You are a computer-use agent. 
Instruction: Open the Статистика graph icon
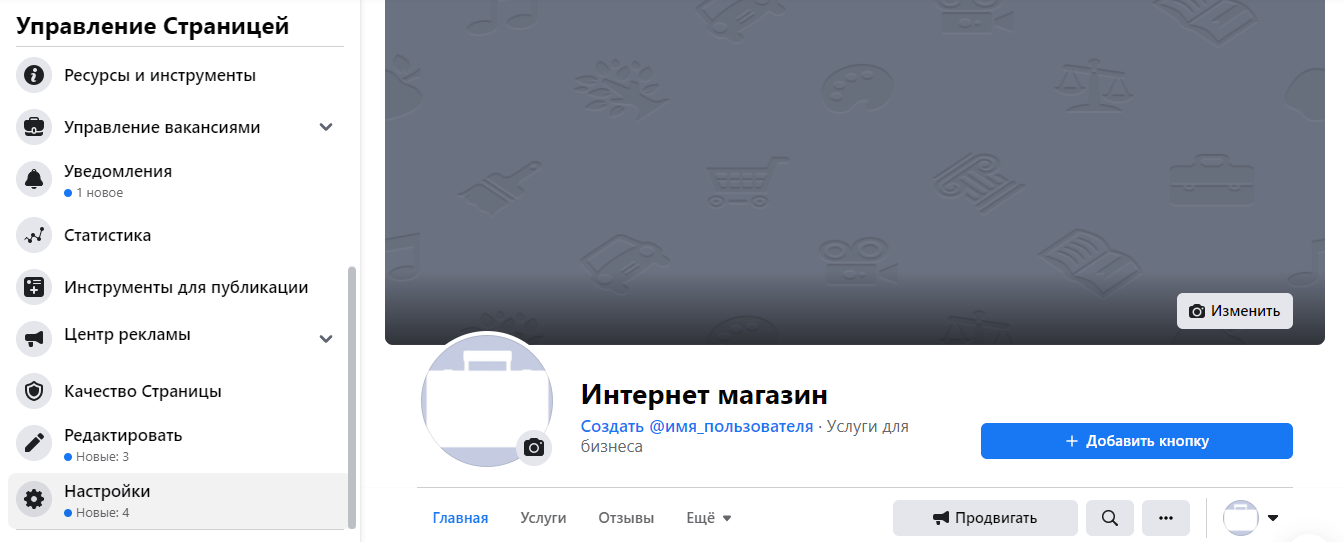pos(34,236)
